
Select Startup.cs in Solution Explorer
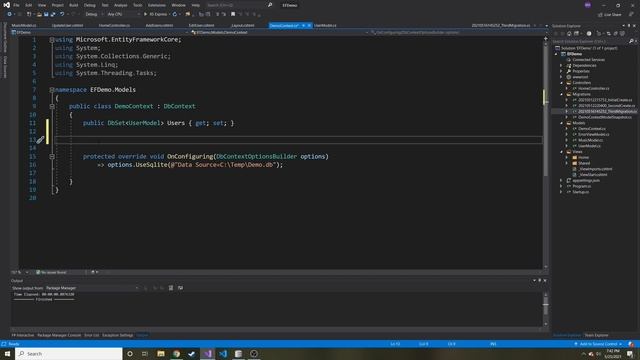tap(580, 192)
